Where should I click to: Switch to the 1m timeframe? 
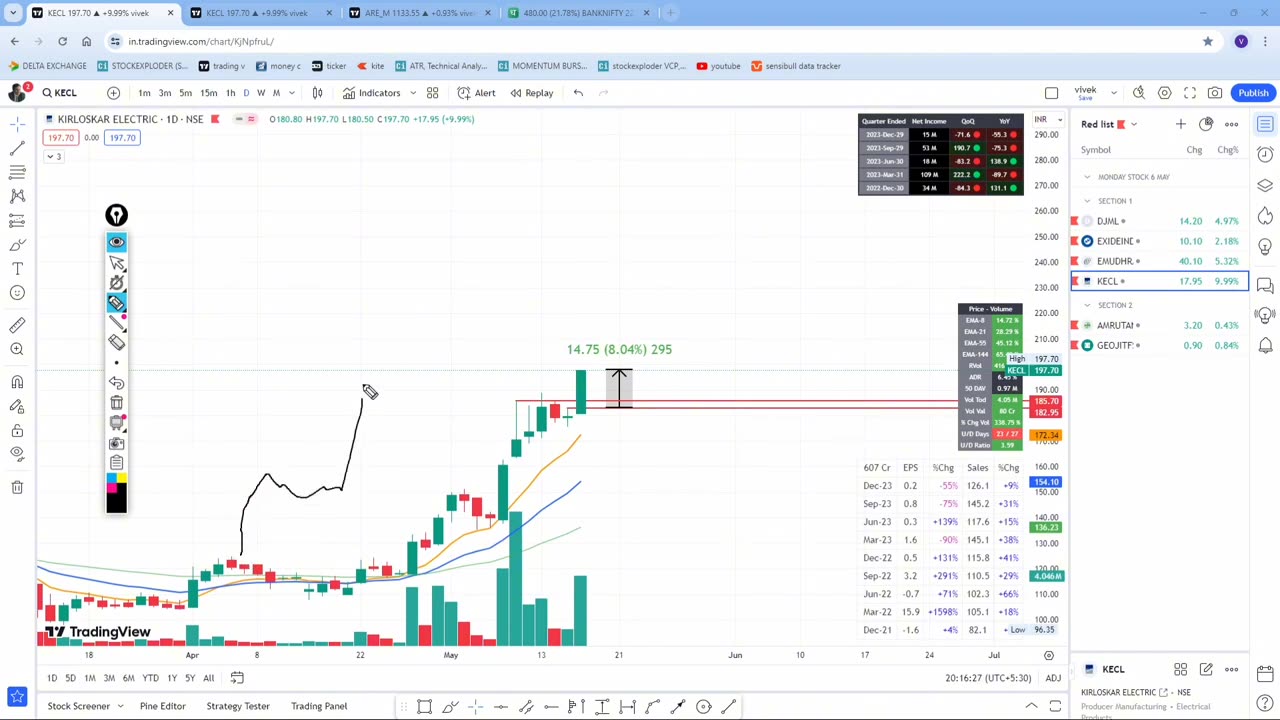pyautogui.click(x=144, y=93)
